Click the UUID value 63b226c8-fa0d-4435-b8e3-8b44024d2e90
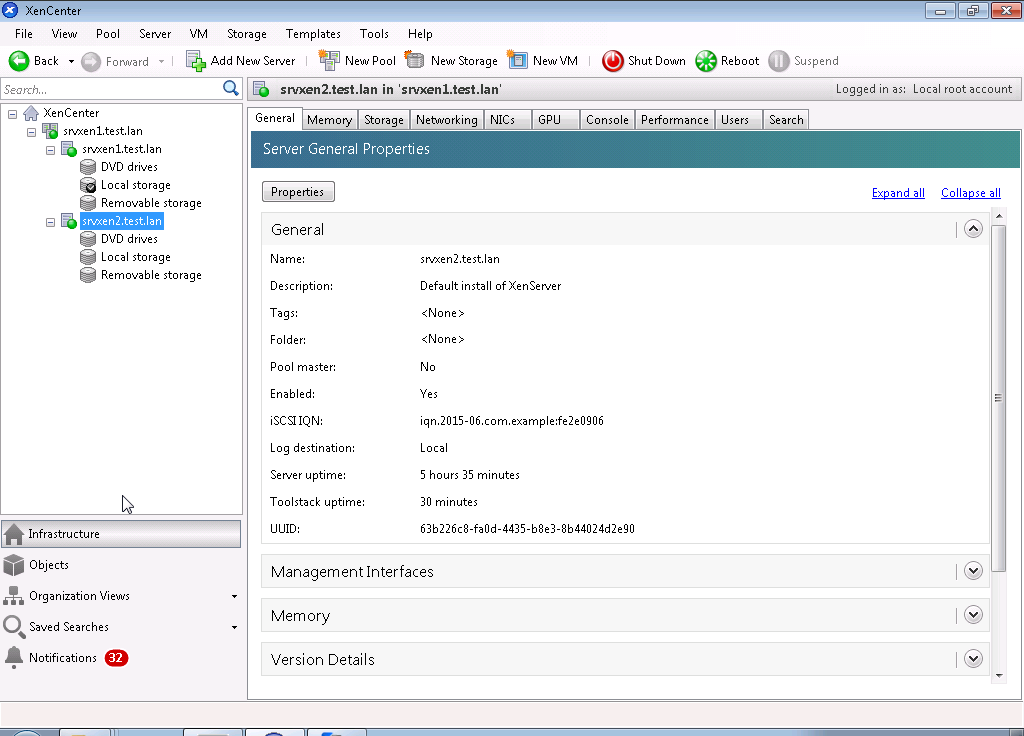This screenshot has width=1024, height=736. pos(527,528)
